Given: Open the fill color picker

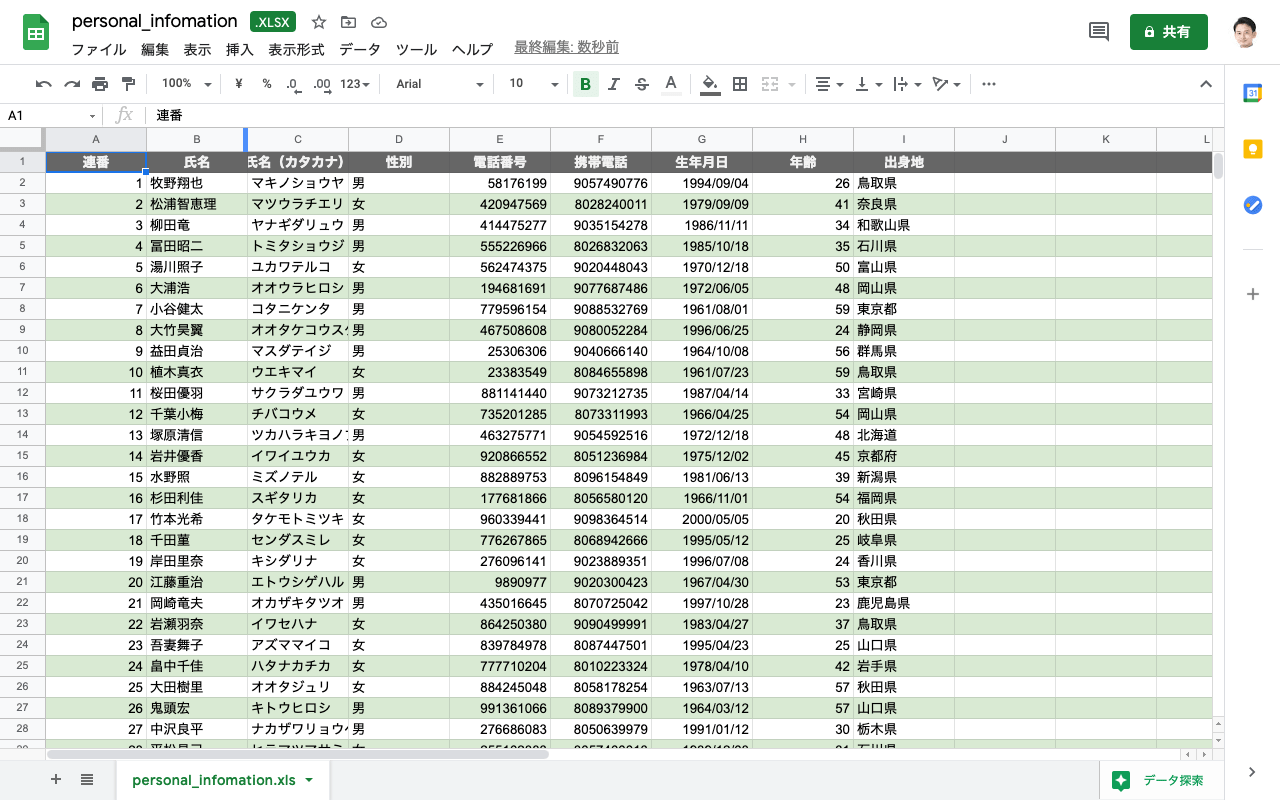Looking at the screenshot, I should click(x=710, y=84).
